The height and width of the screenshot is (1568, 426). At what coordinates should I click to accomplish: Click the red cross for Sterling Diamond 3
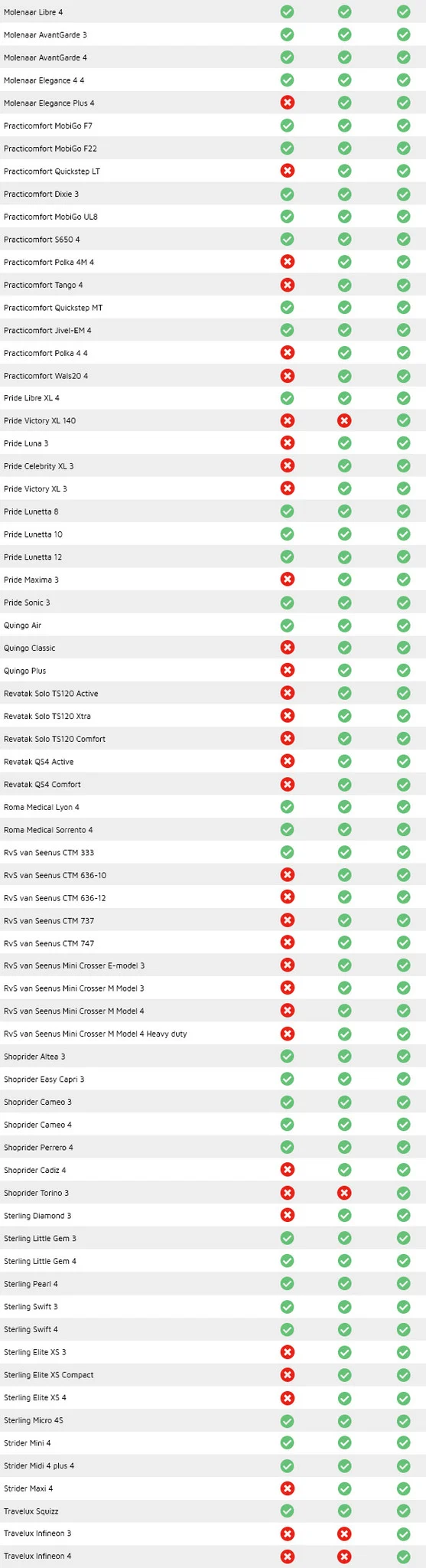tap(288, 1216)
